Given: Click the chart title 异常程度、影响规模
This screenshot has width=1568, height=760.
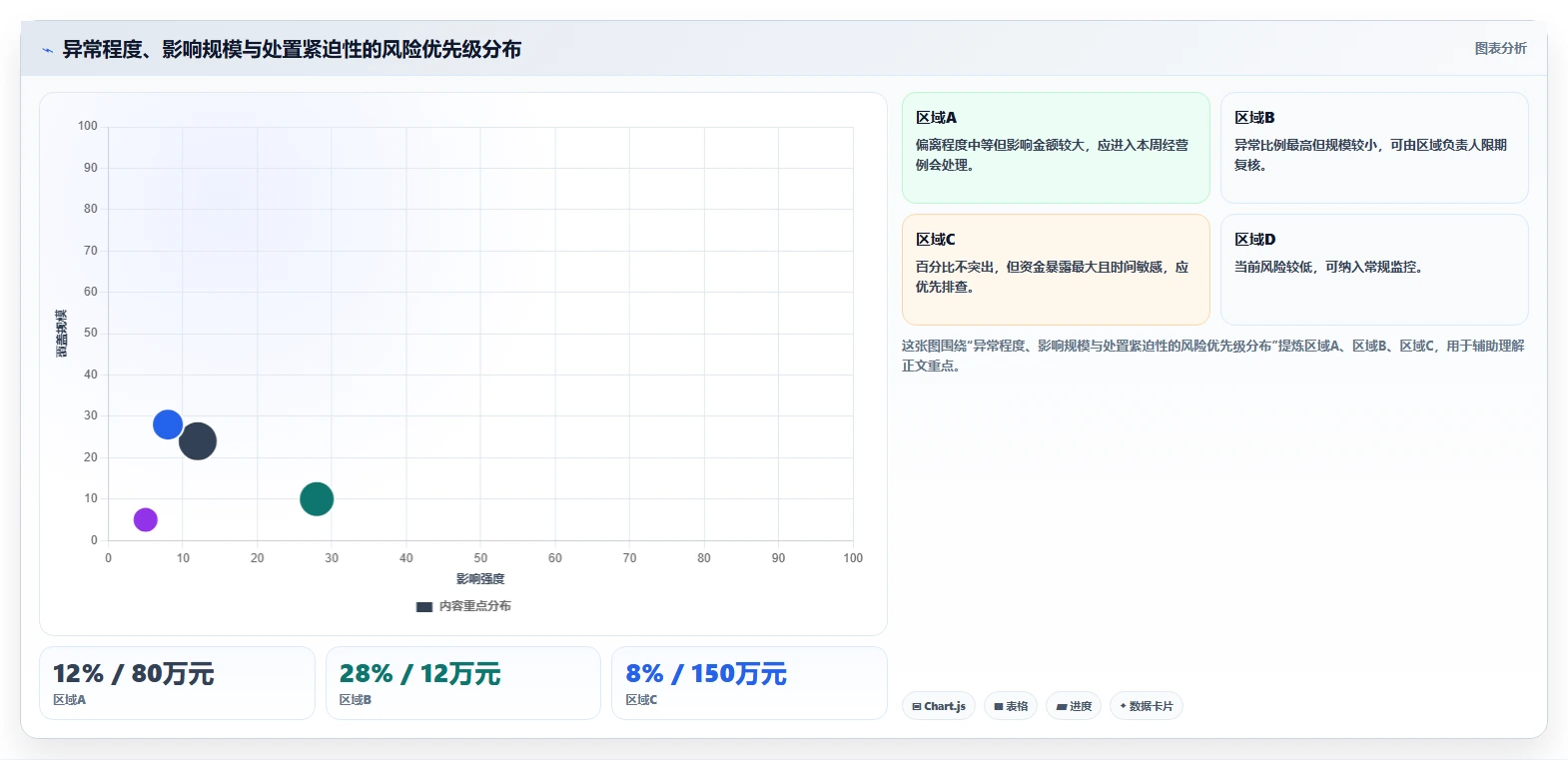Looking at the screenshot, I should 292,49.
